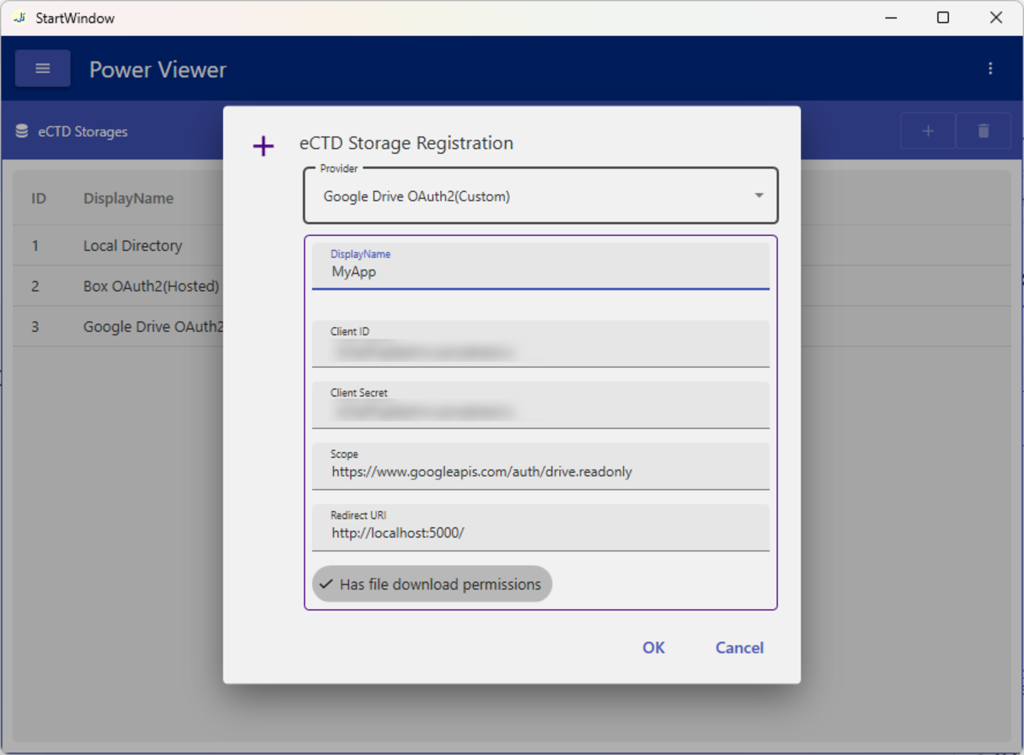1024x755 pixels.
Task: Click the eCTD Storages database icon
Action: (x=22, y=131)
